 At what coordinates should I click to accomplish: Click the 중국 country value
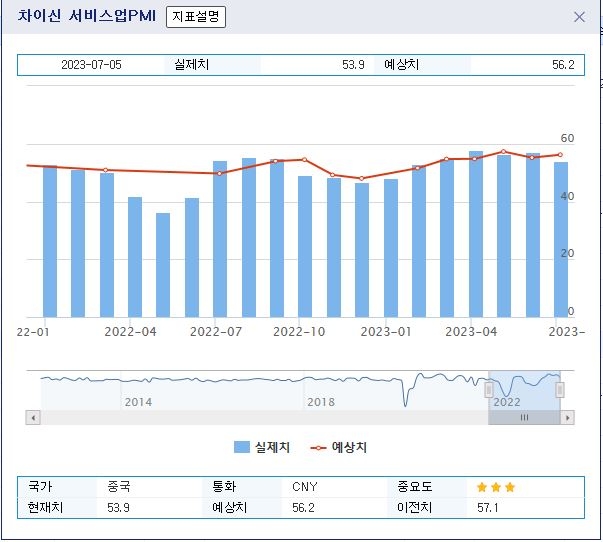point(118,487)
